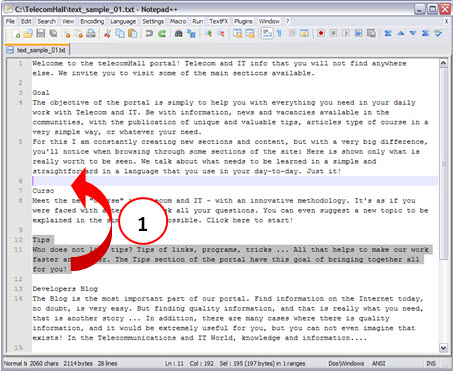Screen dimensions: 453x372
Task: Click the New file toolbar icon
Action: (x=16, y=33)
